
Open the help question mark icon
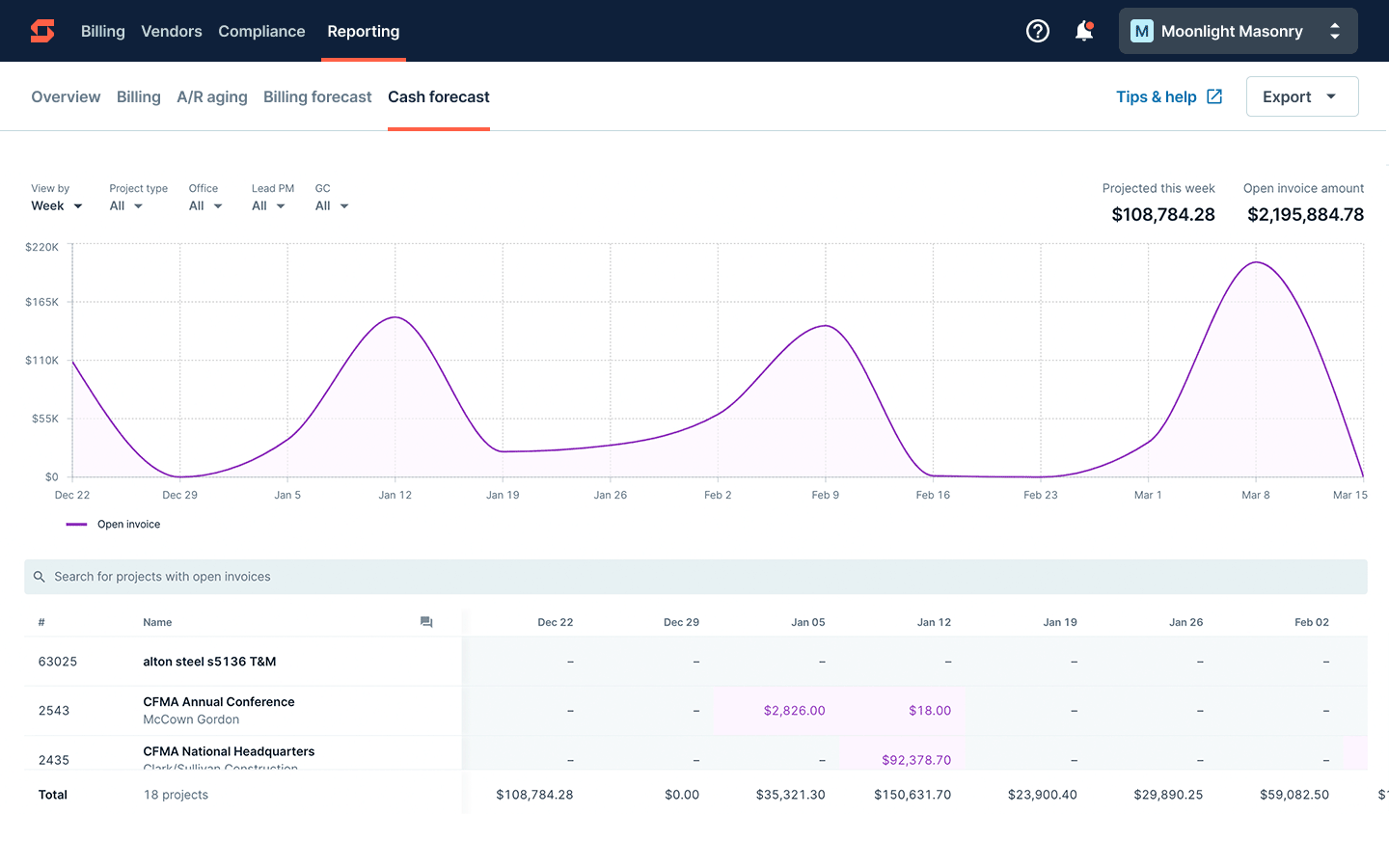[x=1038, y=31]
